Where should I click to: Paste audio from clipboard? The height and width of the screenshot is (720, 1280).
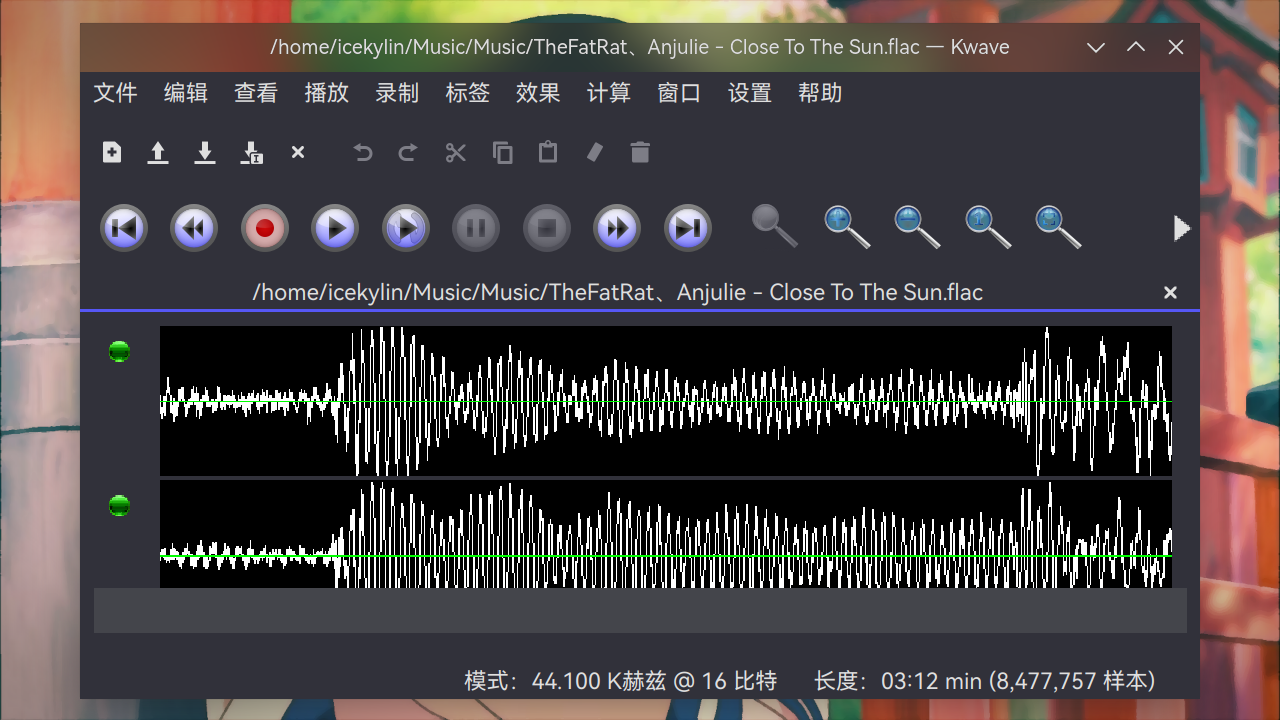point(547,152)
